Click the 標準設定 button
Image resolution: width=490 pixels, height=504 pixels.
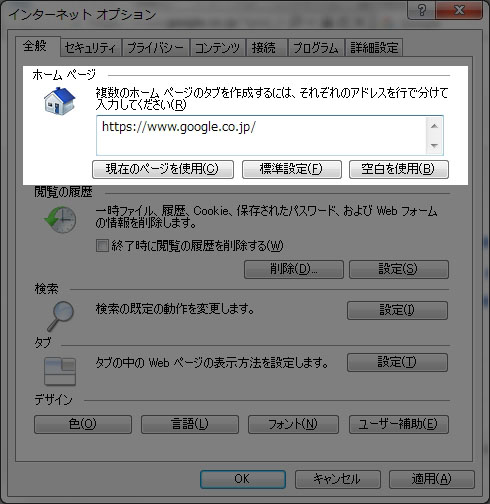292,169
